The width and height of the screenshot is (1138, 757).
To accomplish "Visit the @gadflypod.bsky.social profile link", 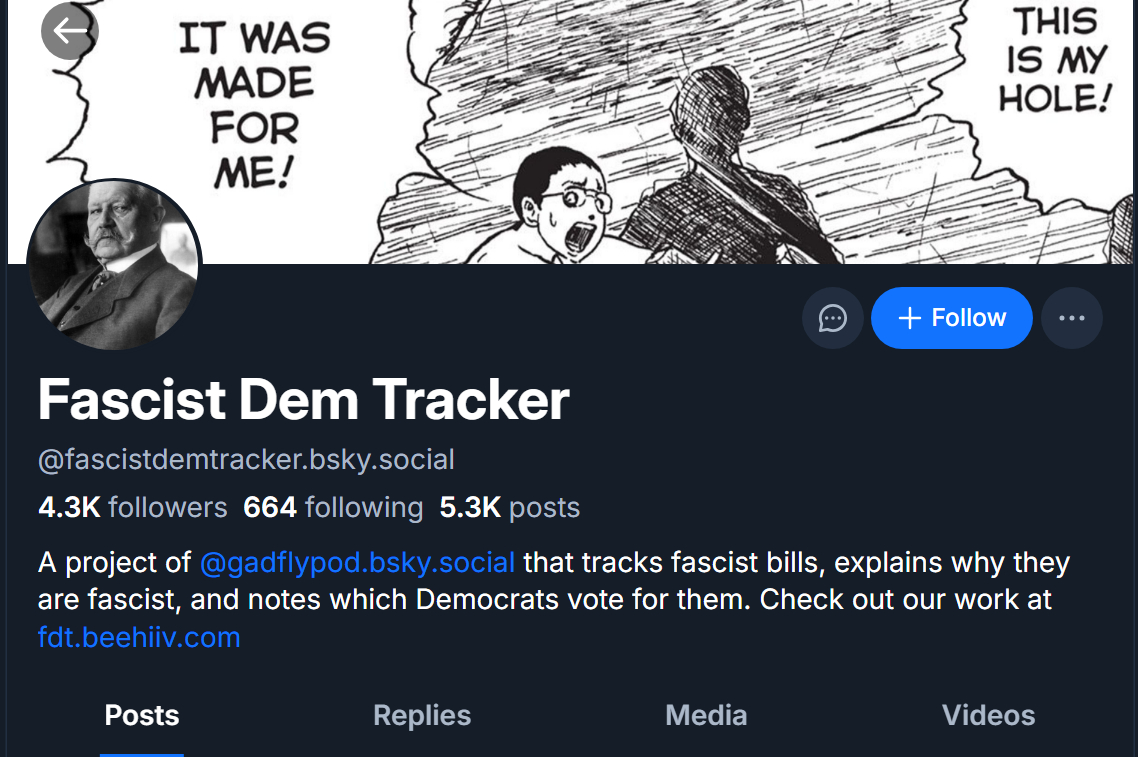I will click(x=357, y=562).
